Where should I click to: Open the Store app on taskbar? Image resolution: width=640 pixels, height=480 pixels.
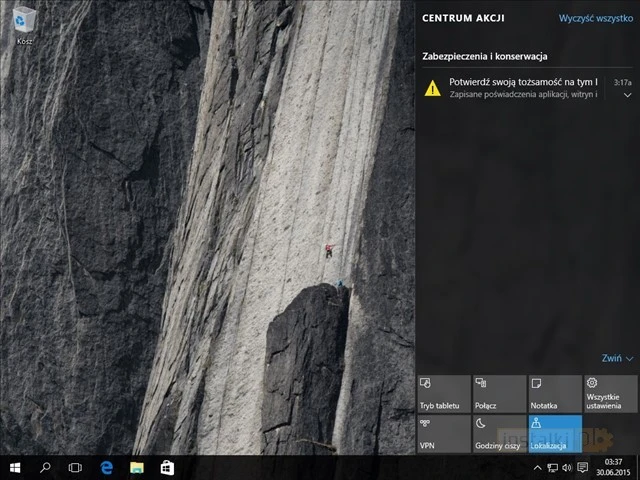point(167,467)
